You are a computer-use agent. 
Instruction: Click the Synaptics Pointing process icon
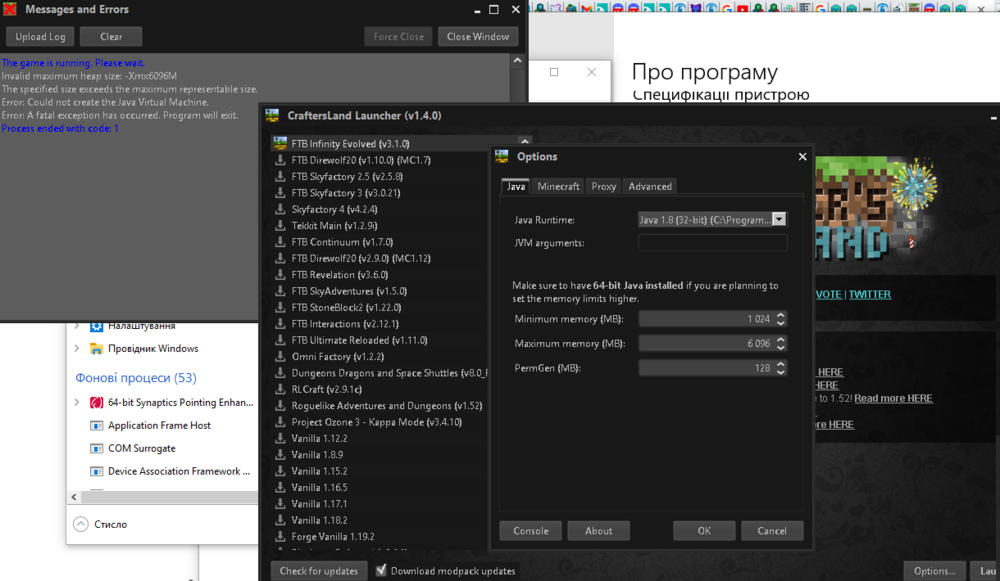point(96,402)
